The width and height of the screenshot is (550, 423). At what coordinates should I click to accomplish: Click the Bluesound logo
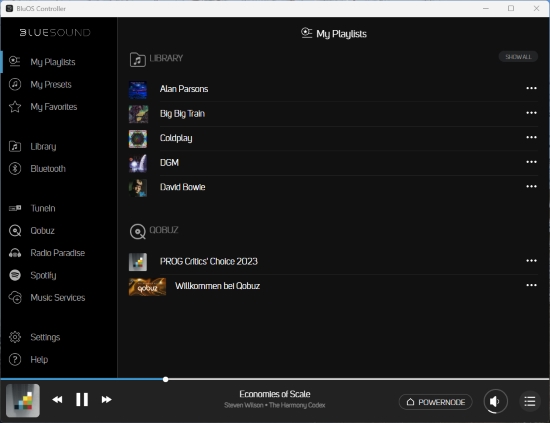click(55, 33)
